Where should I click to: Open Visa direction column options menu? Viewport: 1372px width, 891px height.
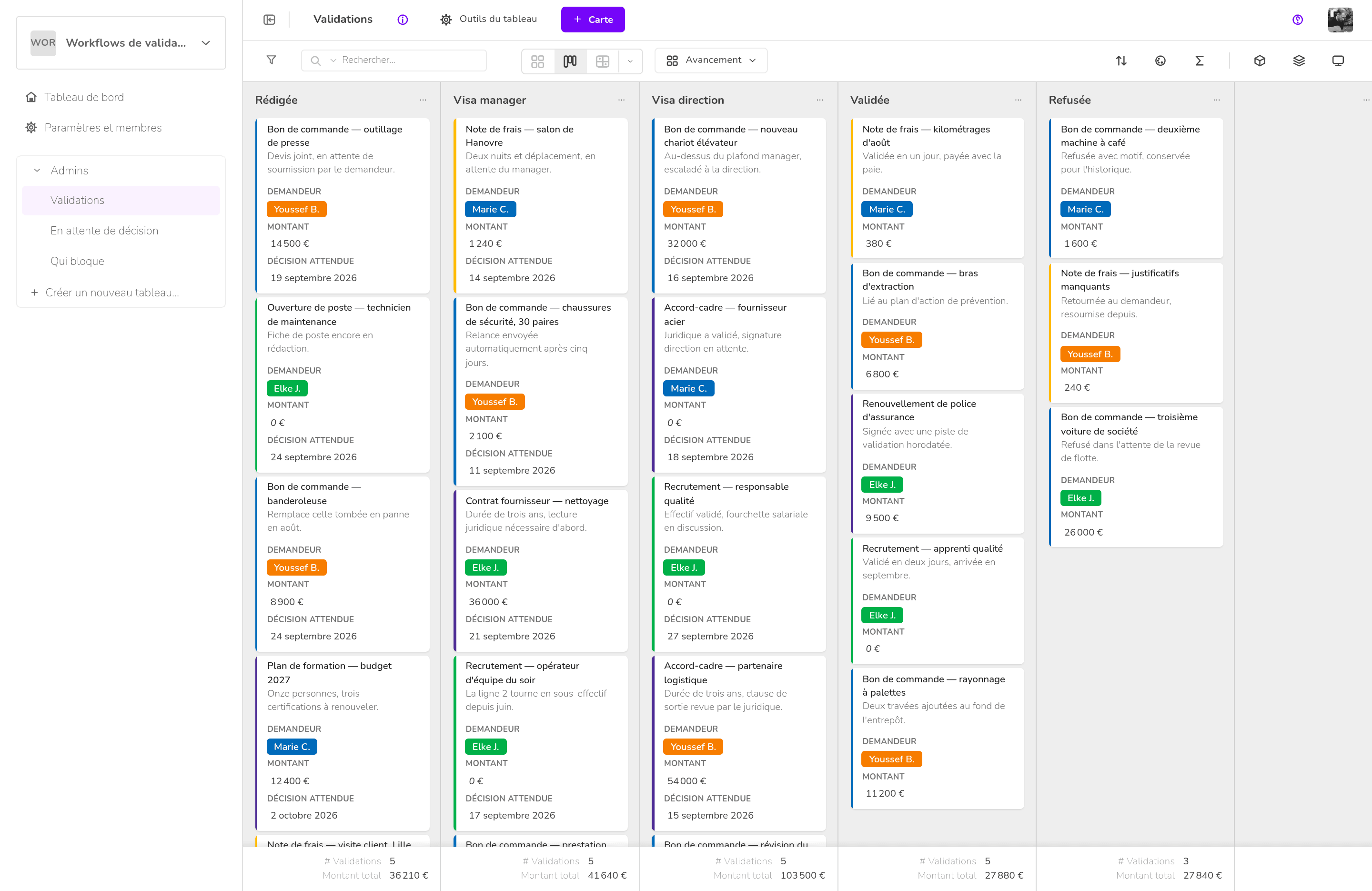(x=819, y=100)
